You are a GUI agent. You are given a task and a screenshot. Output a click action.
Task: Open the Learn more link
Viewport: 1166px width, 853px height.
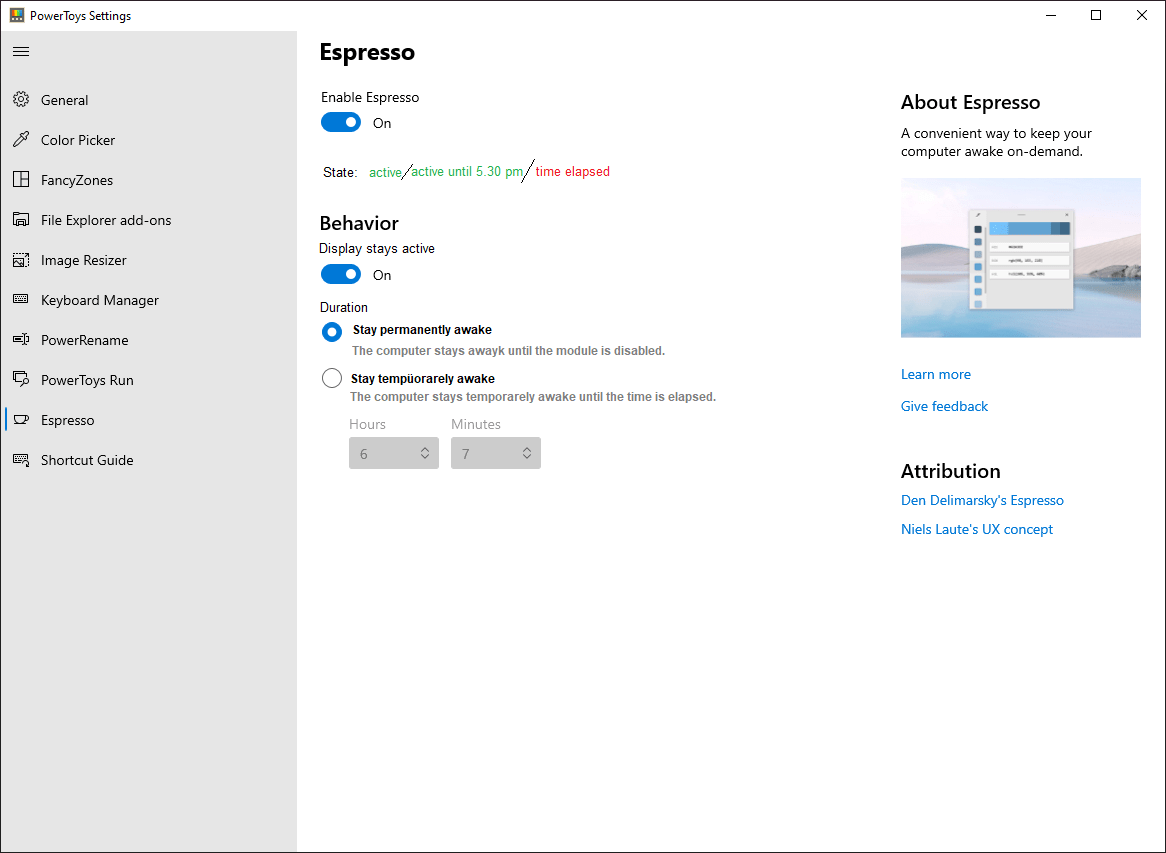pos(935,374)
